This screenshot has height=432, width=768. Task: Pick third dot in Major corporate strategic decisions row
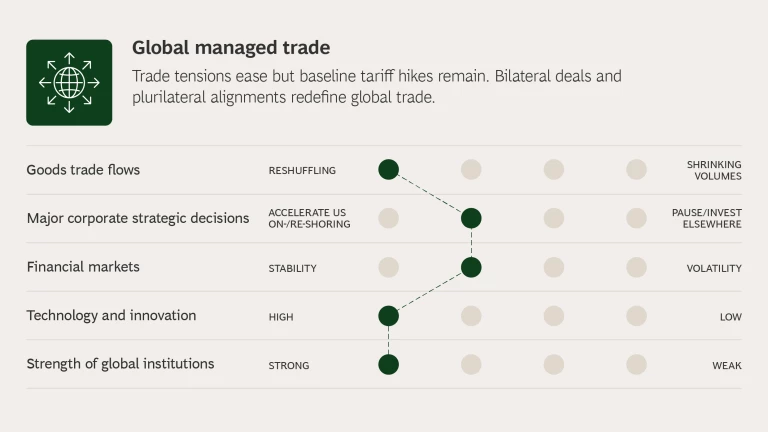pyautogui.click(x=554, y=218)
